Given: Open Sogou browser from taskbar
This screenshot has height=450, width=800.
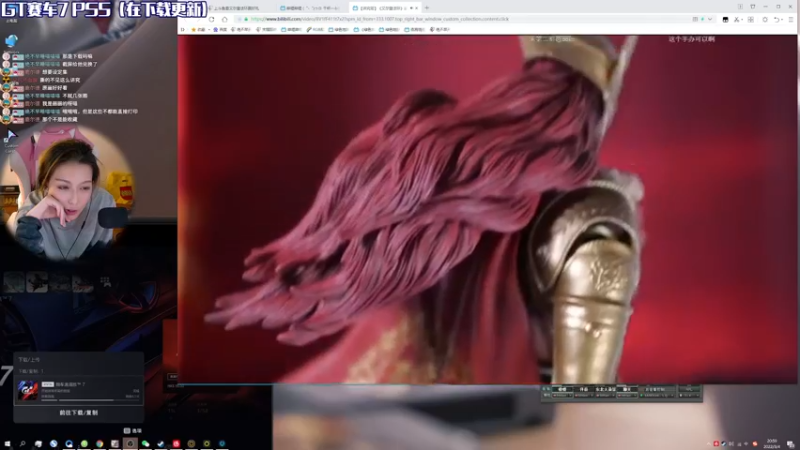Looking at the screenshot, I should 54,444.
